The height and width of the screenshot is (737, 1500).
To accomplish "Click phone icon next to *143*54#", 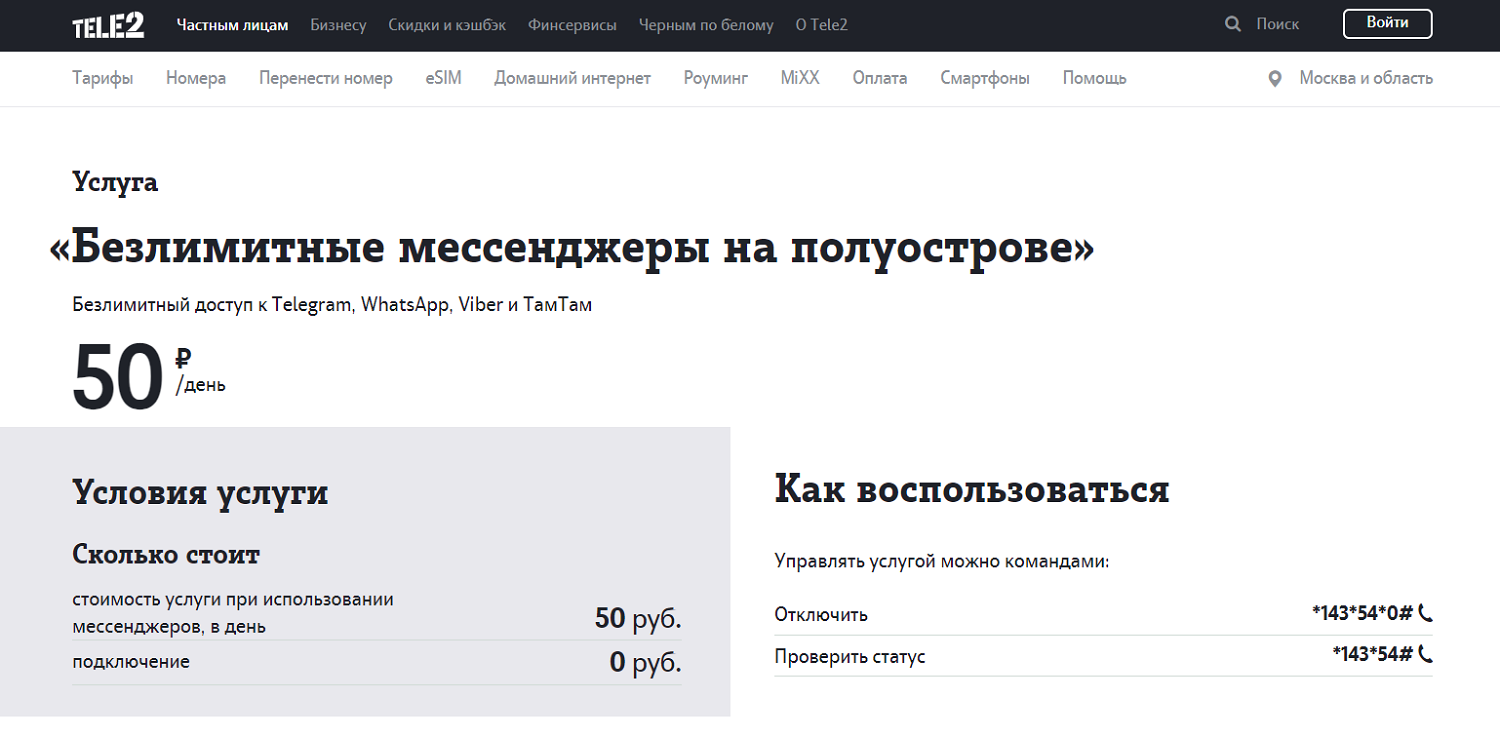I will [1425, 655].
